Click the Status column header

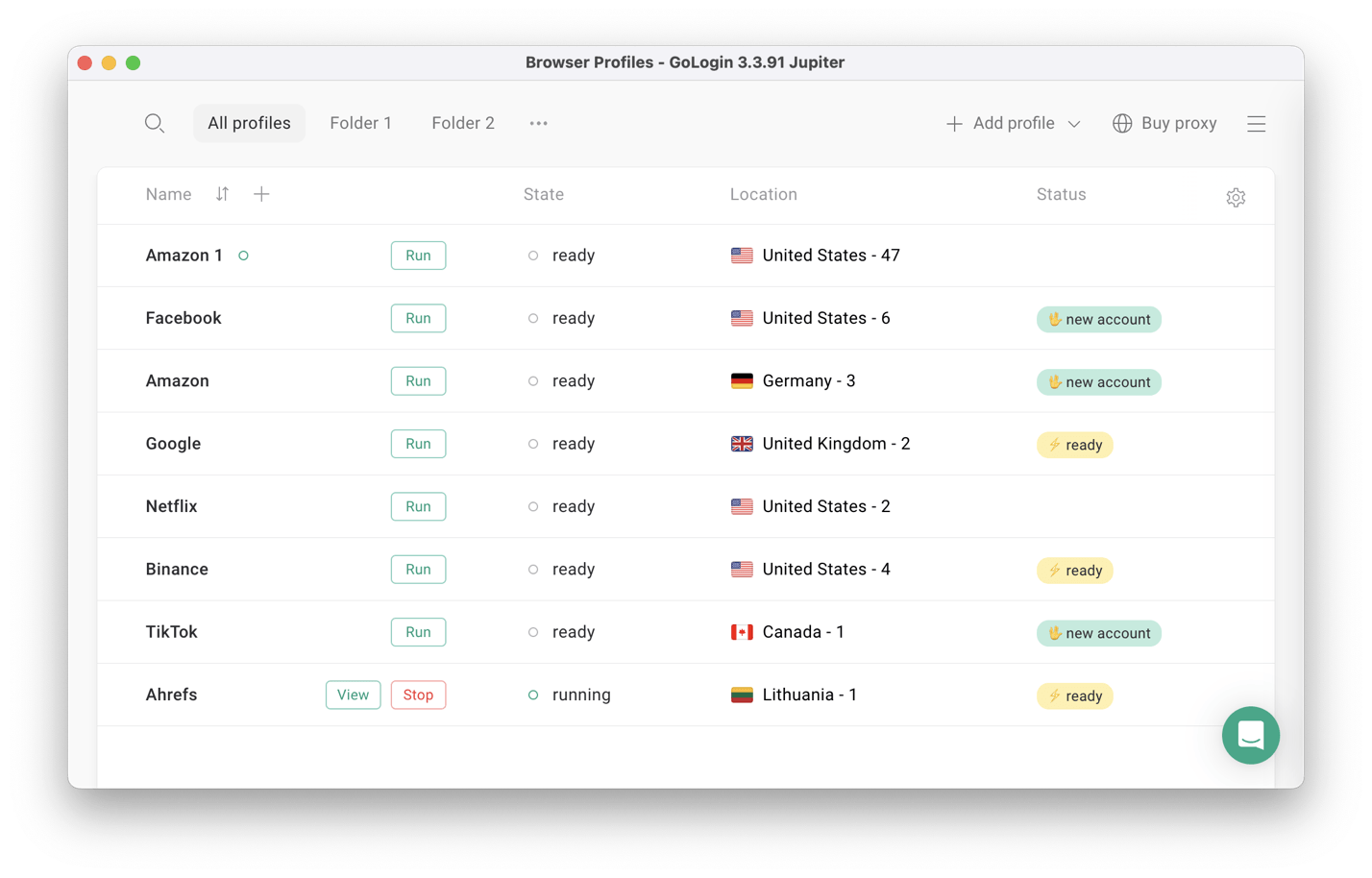pos(1062,194)
